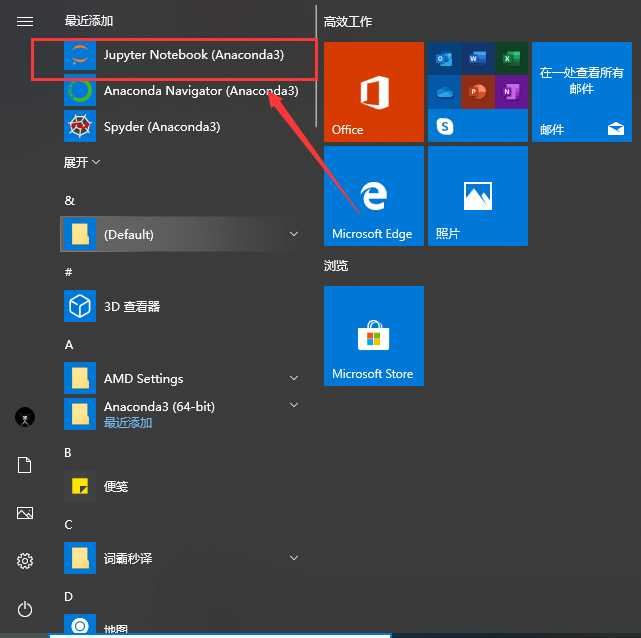Expand the Anaconda3 (64-bit) folder chevron
641x638 pixels.
[x=294, y=405]
